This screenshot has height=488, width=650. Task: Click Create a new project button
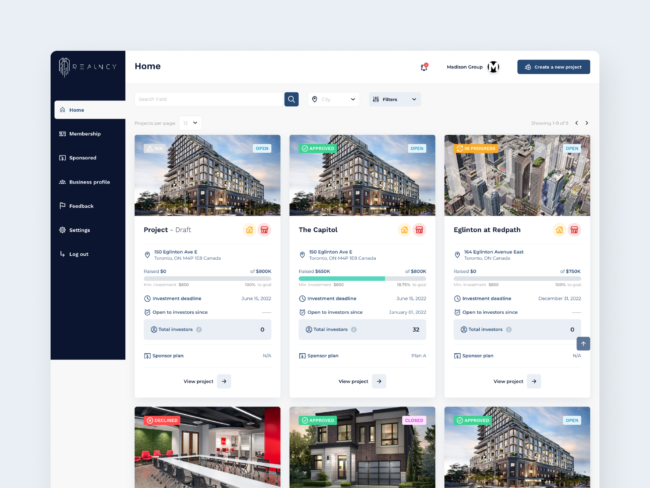(x=553, y=67)
